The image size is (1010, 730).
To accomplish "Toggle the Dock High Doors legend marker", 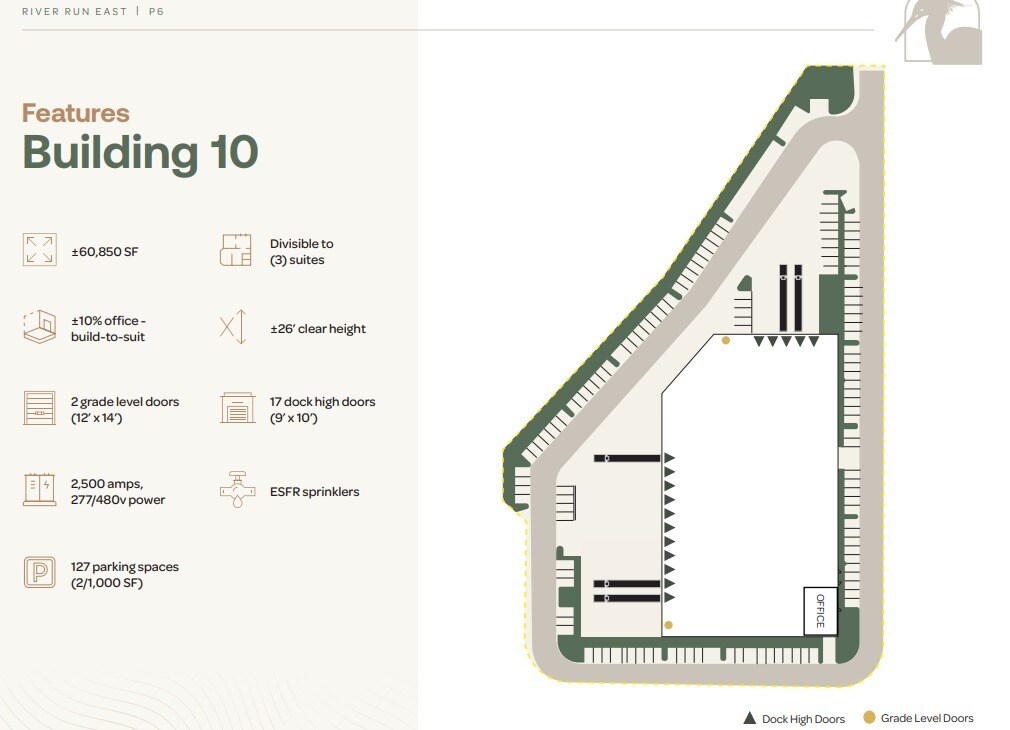I will [750, 717].
